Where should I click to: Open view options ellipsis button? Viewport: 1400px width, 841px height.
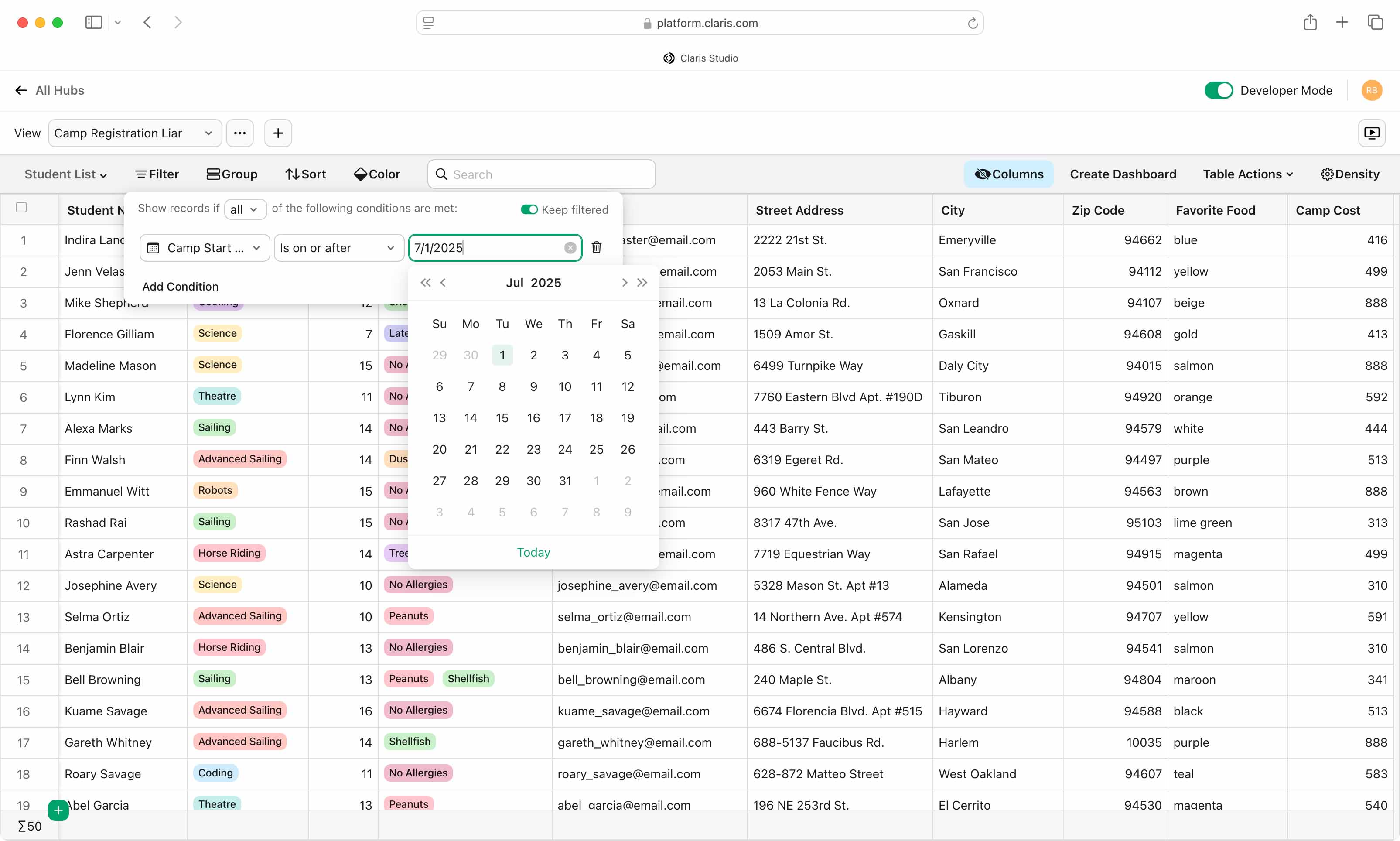240,133
